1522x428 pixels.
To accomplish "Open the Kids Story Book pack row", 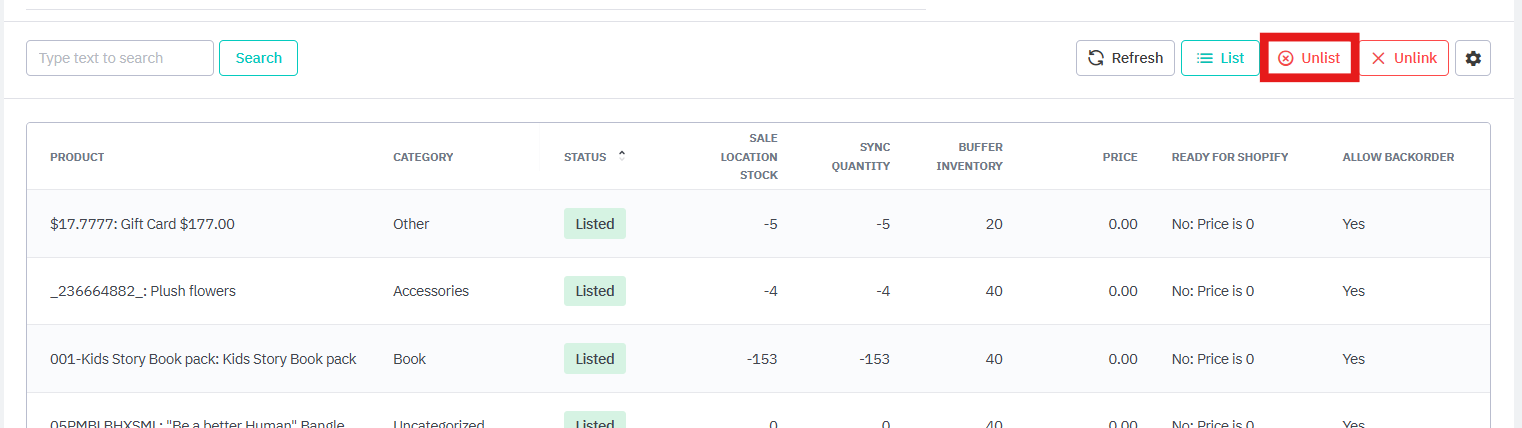I will point(203,359).
